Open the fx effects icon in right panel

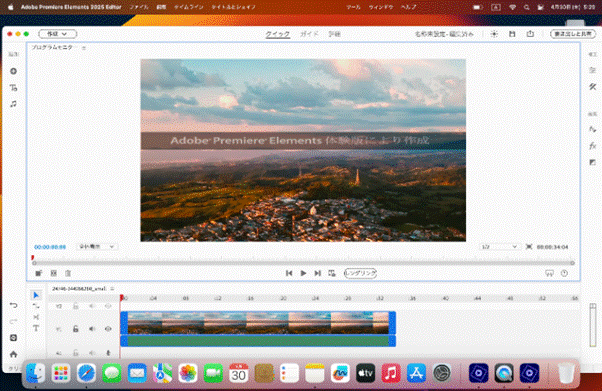tap(593, 146)
